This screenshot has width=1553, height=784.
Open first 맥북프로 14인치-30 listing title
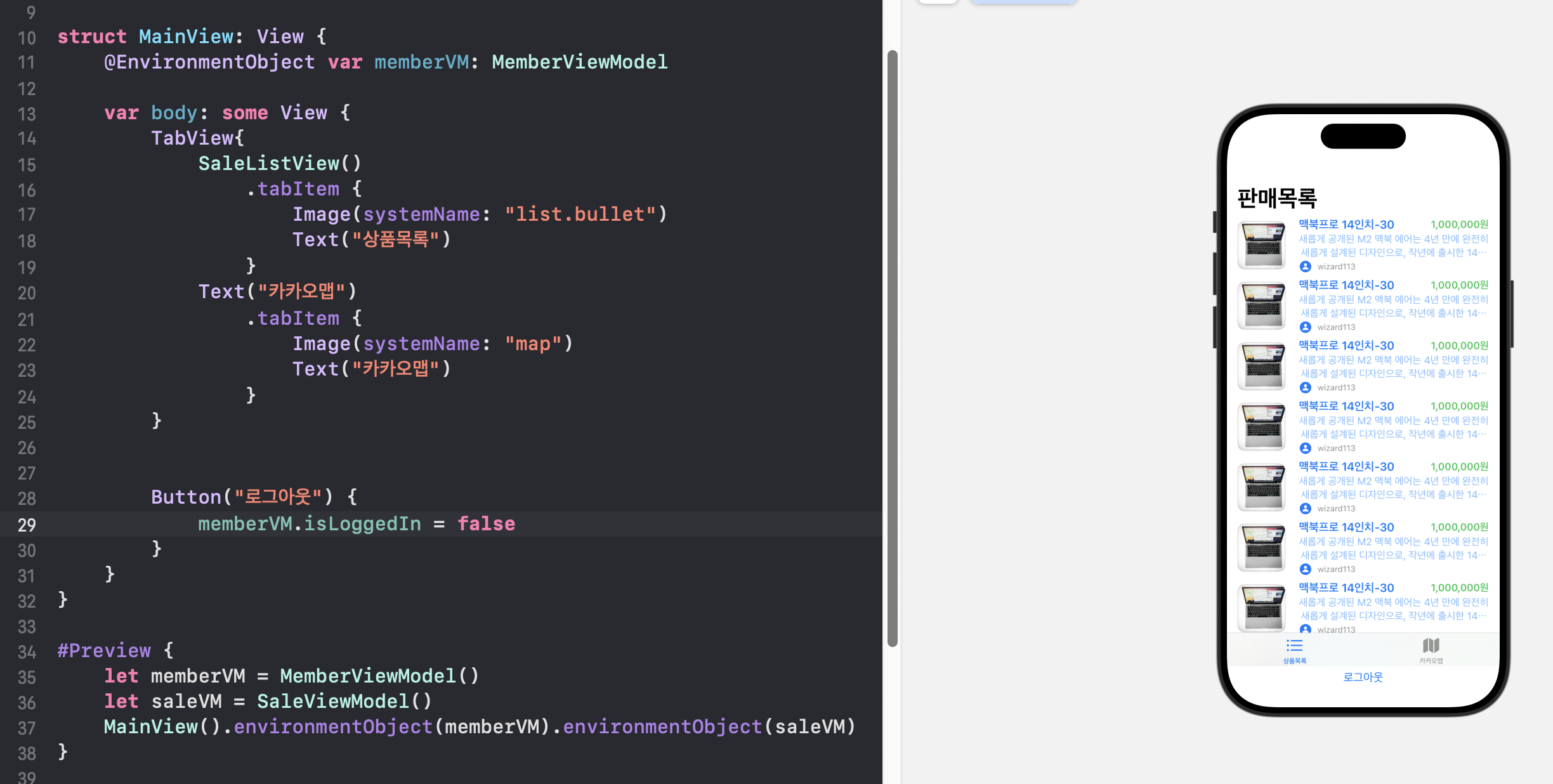1346,225
